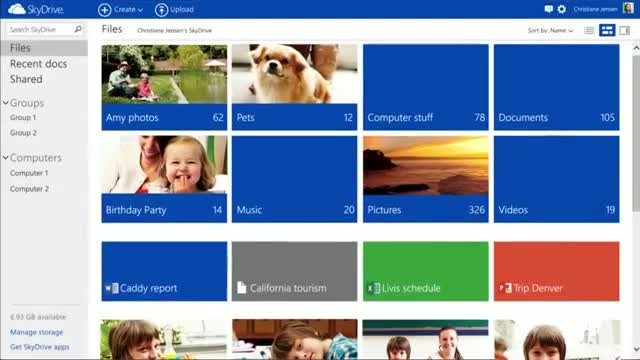Click the Excel icon on Livis schedule
Image resolution: width=640 pixels, height=360 pixels.
click(x=373, y=288)
